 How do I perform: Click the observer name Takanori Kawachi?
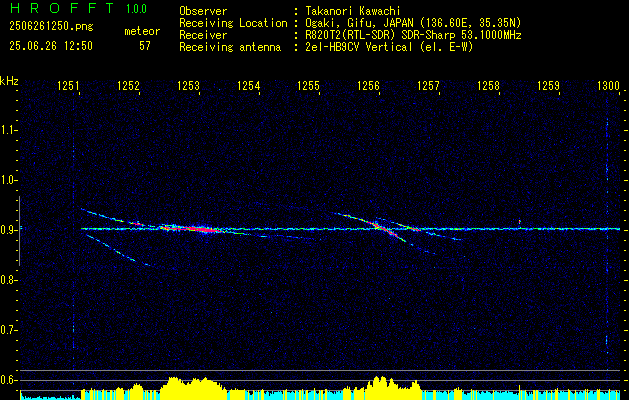click(353, 11)
